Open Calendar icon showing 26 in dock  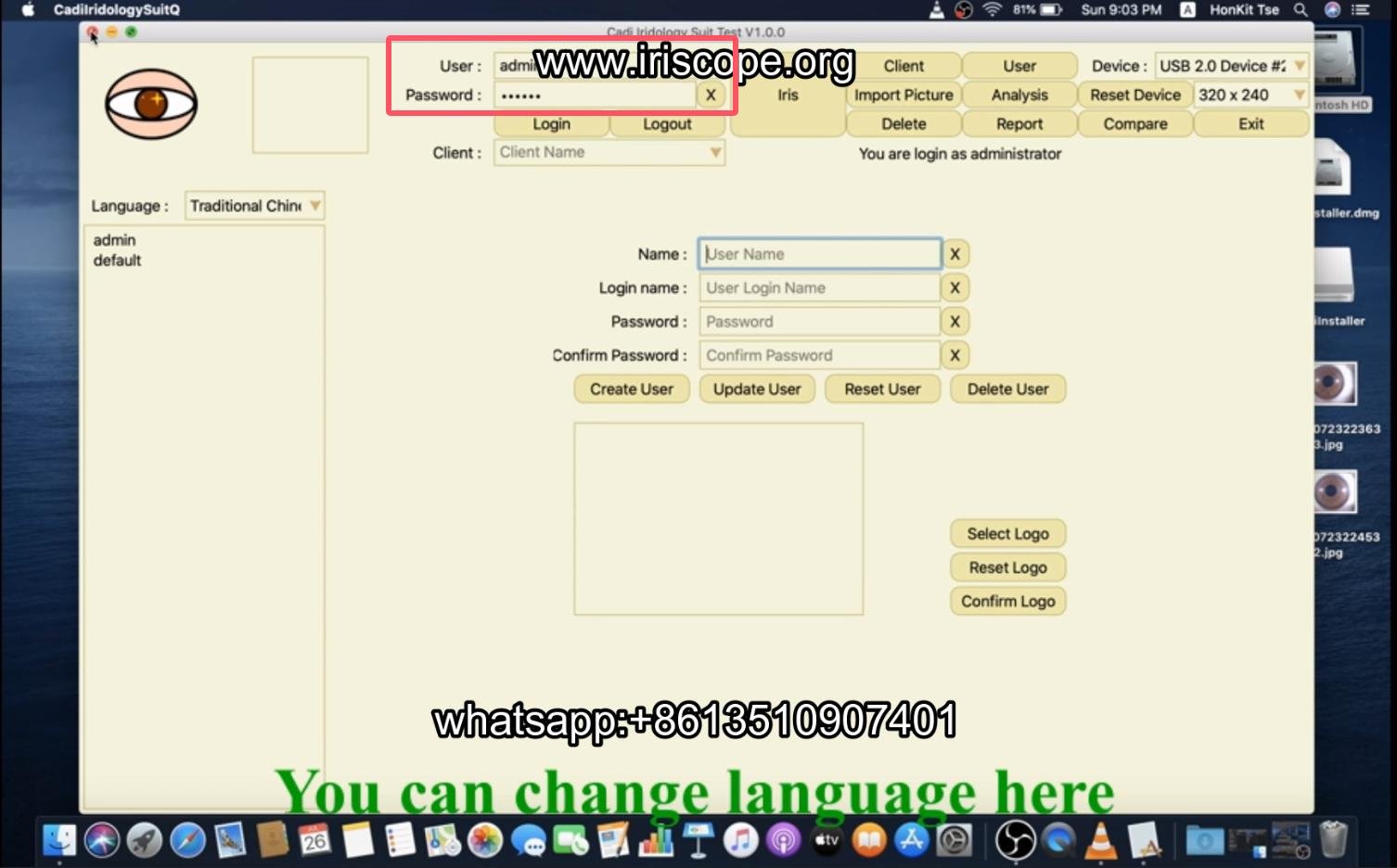(314, 840)
